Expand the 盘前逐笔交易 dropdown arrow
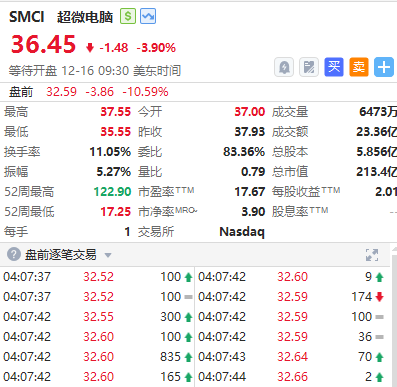 108,255
